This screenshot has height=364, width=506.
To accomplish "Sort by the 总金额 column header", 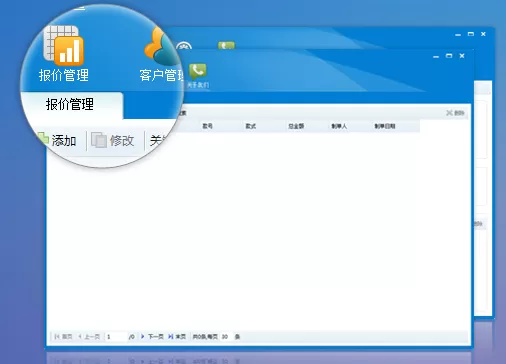I will [x=296, y=126].
